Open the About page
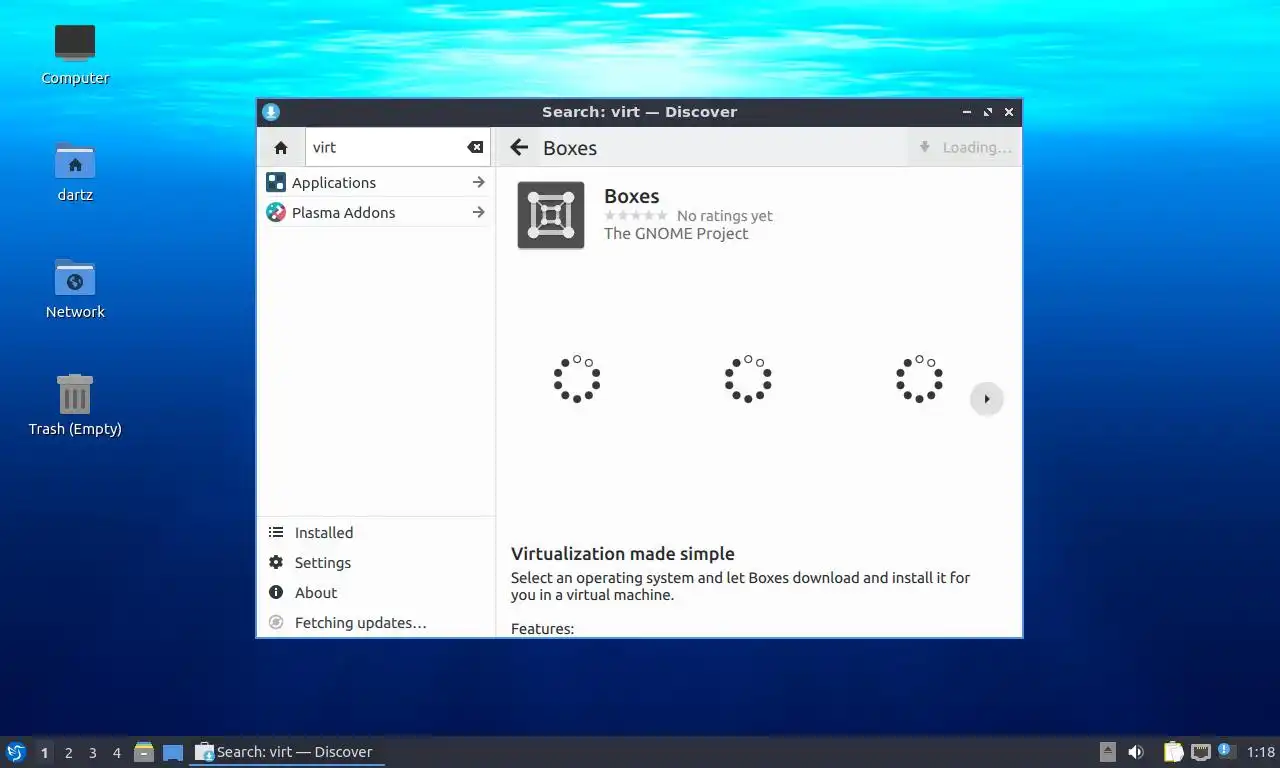The image size is (1280, 768). pyautogui.click(x=375, y=593)
